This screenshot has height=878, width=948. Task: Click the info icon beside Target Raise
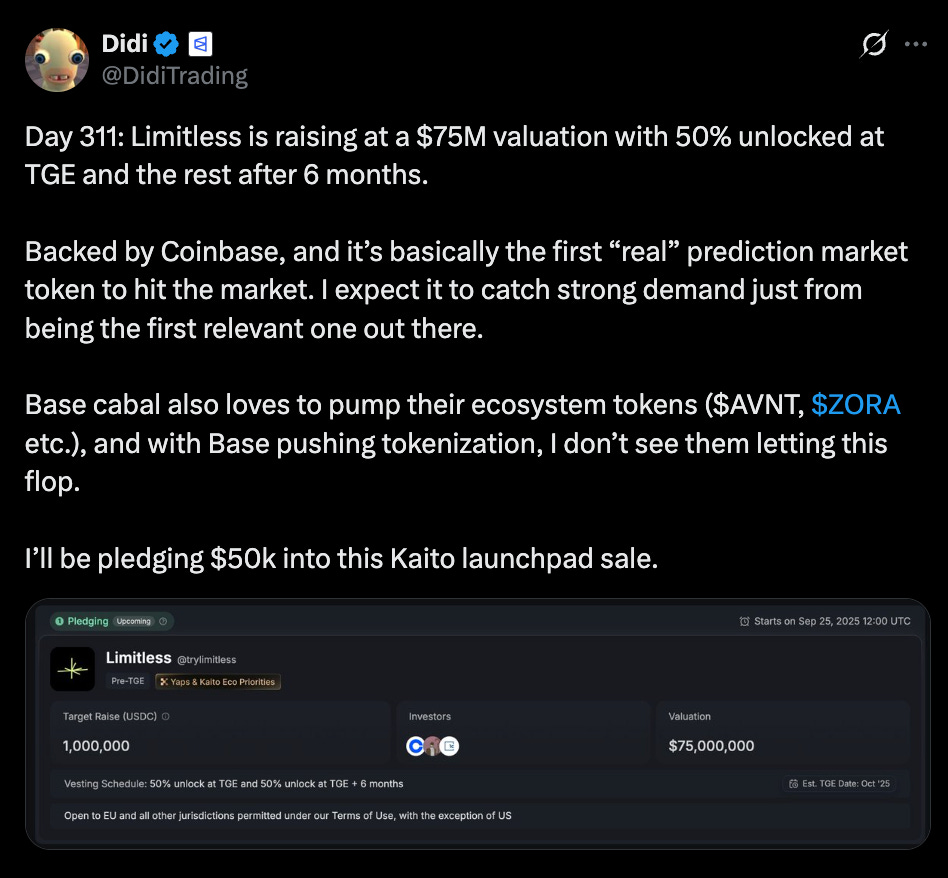pos(165,717)
